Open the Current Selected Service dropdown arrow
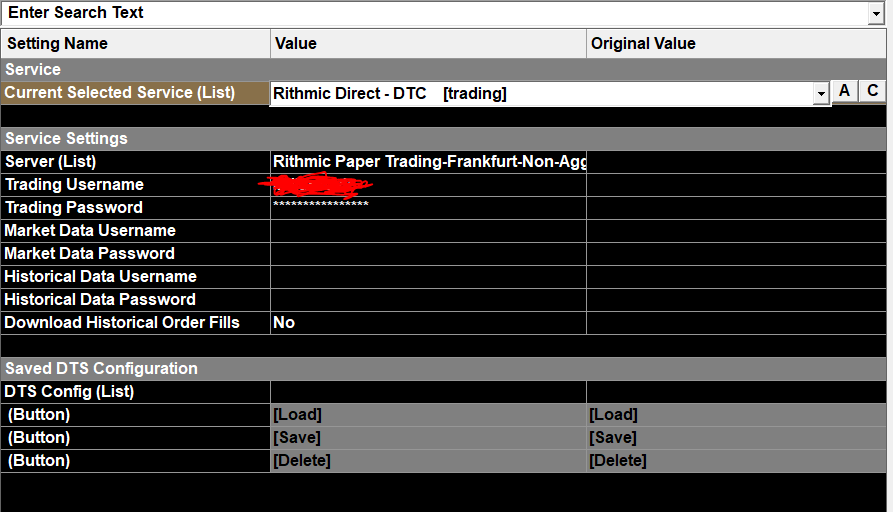The width and height of the screenshot is (893, 512). coord(821,93)
